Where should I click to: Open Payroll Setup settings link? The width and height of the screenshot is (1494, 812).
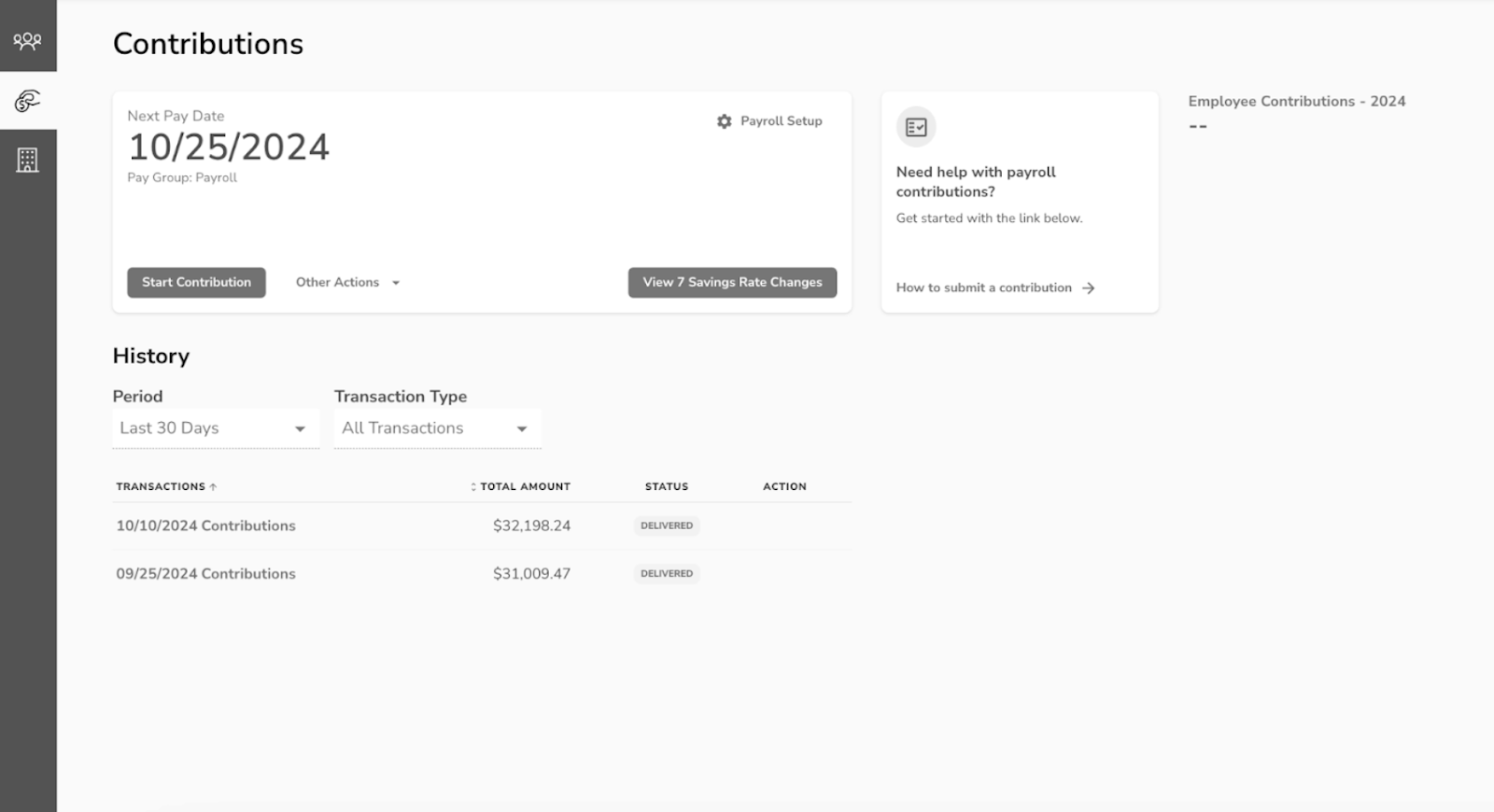tap(781, 121)
